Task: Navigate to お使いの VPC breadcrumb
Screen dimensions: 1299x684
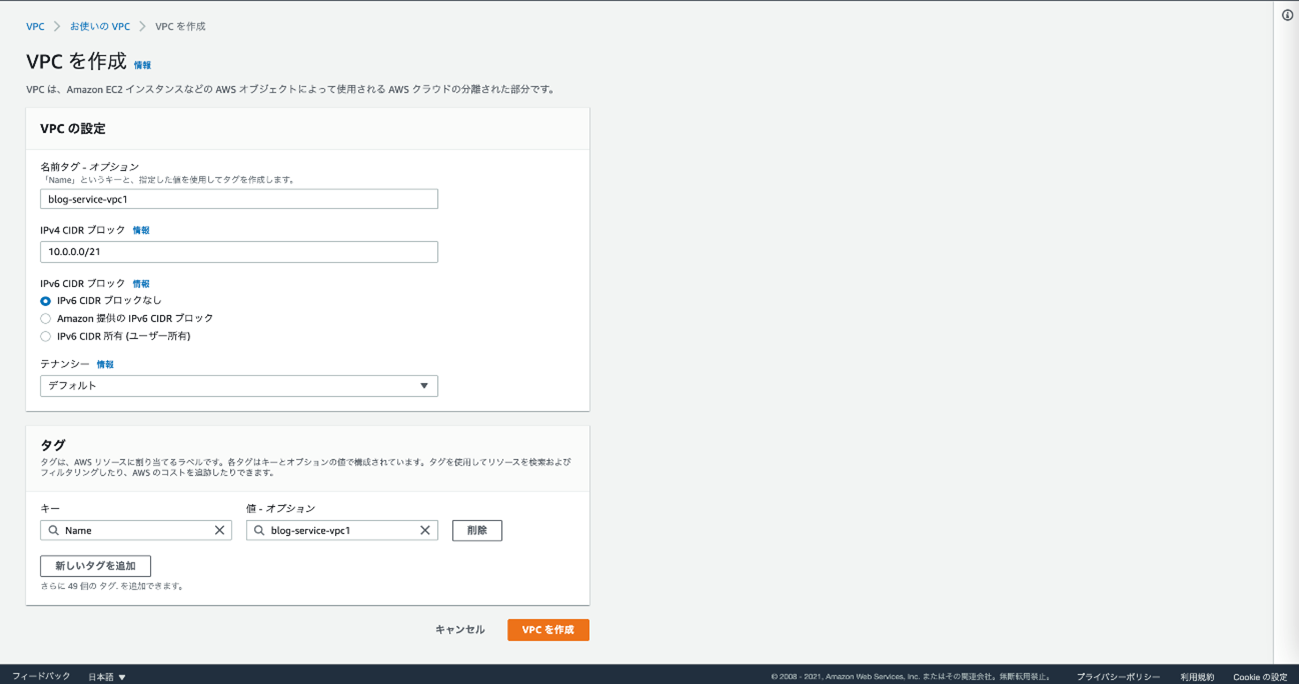Action: (x=100, y=27)
